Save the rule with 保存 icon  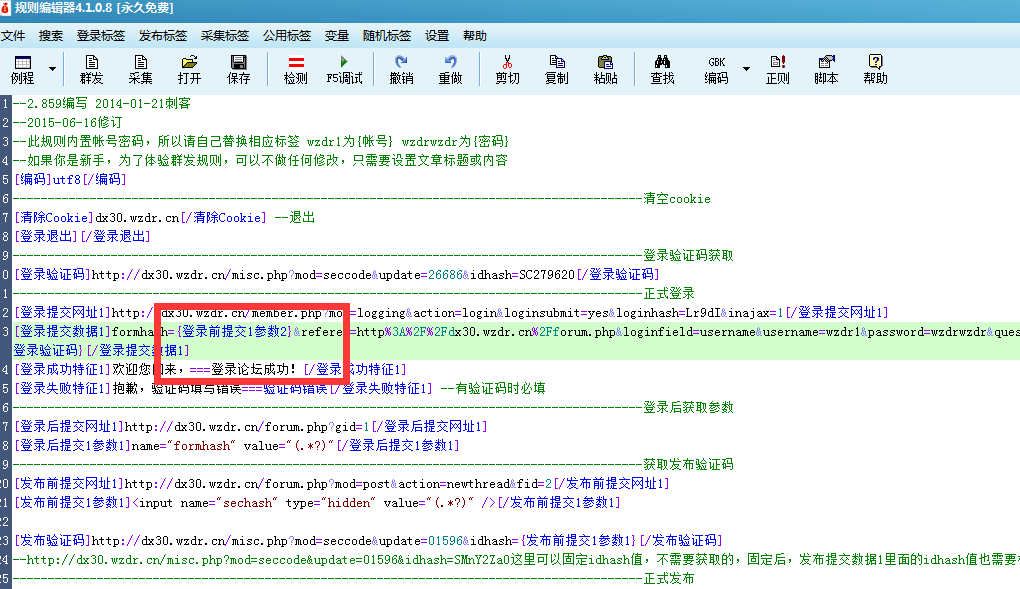point(239,69)
